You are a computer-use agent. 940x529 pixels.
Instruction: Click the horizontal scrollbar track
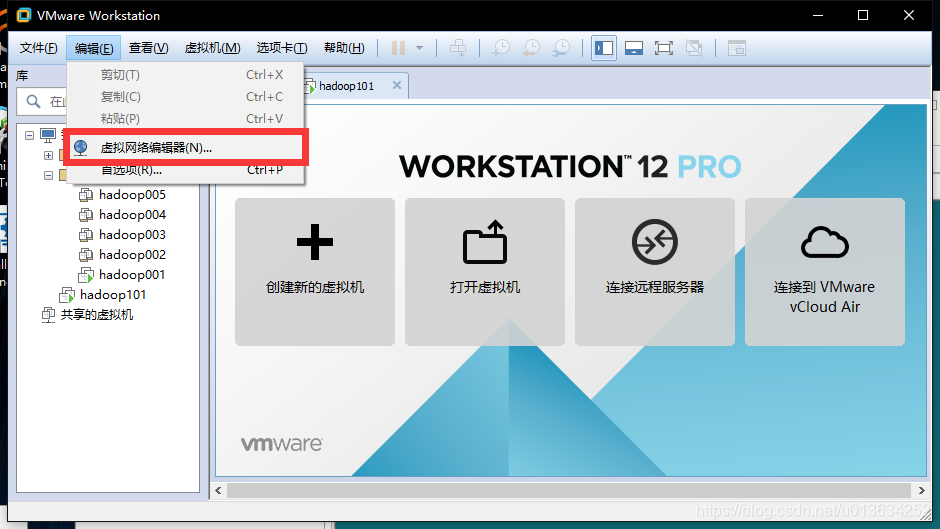click(570, 491)
